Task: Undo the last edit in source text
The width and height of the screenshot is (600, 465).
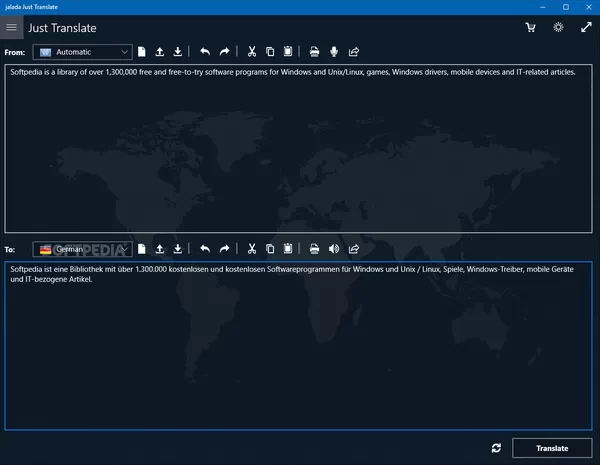Action: tap(205, 51)
